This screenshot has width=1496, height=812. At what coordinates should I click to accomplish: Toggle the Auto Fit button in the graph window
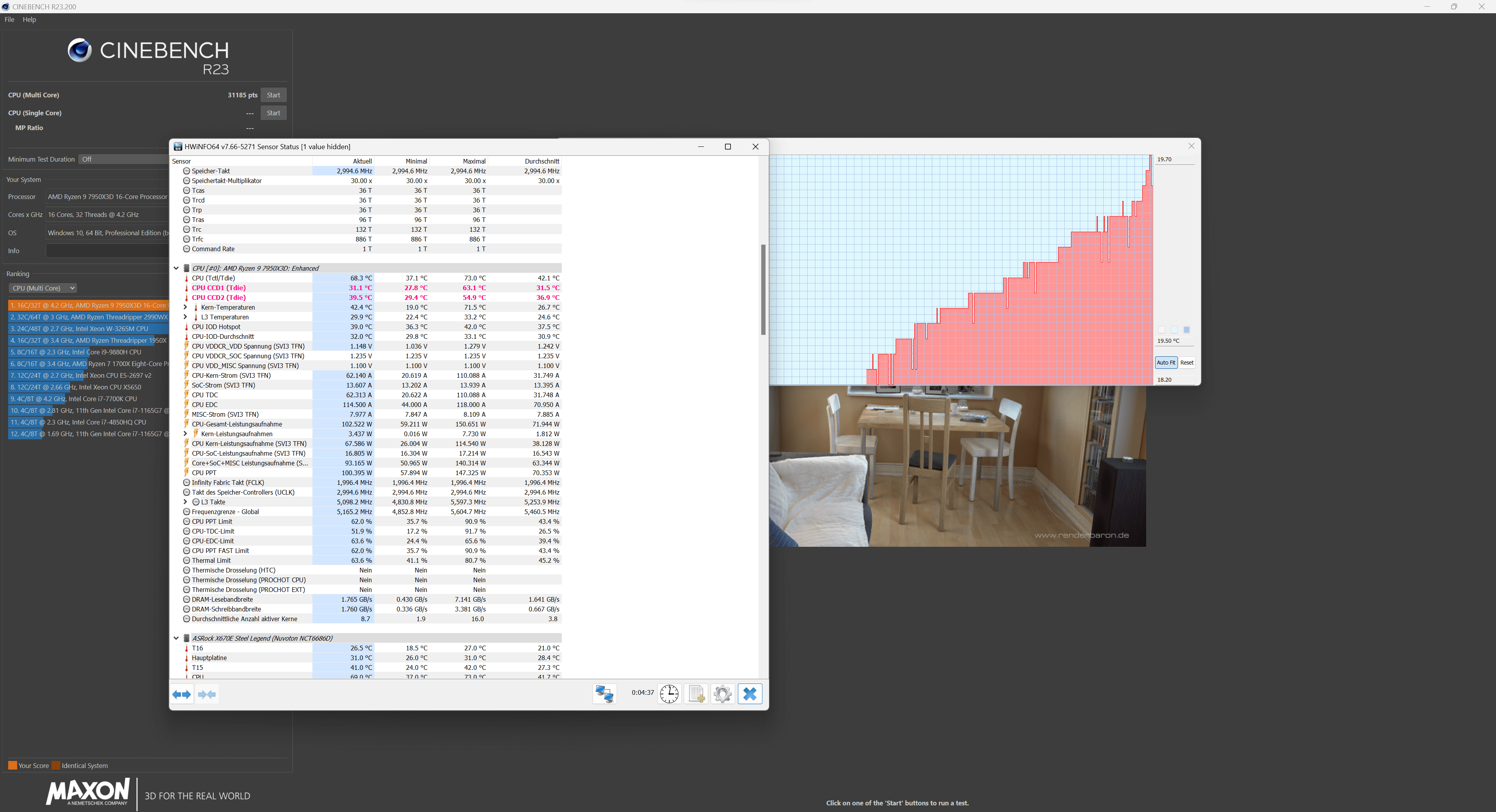[1166, 363]
